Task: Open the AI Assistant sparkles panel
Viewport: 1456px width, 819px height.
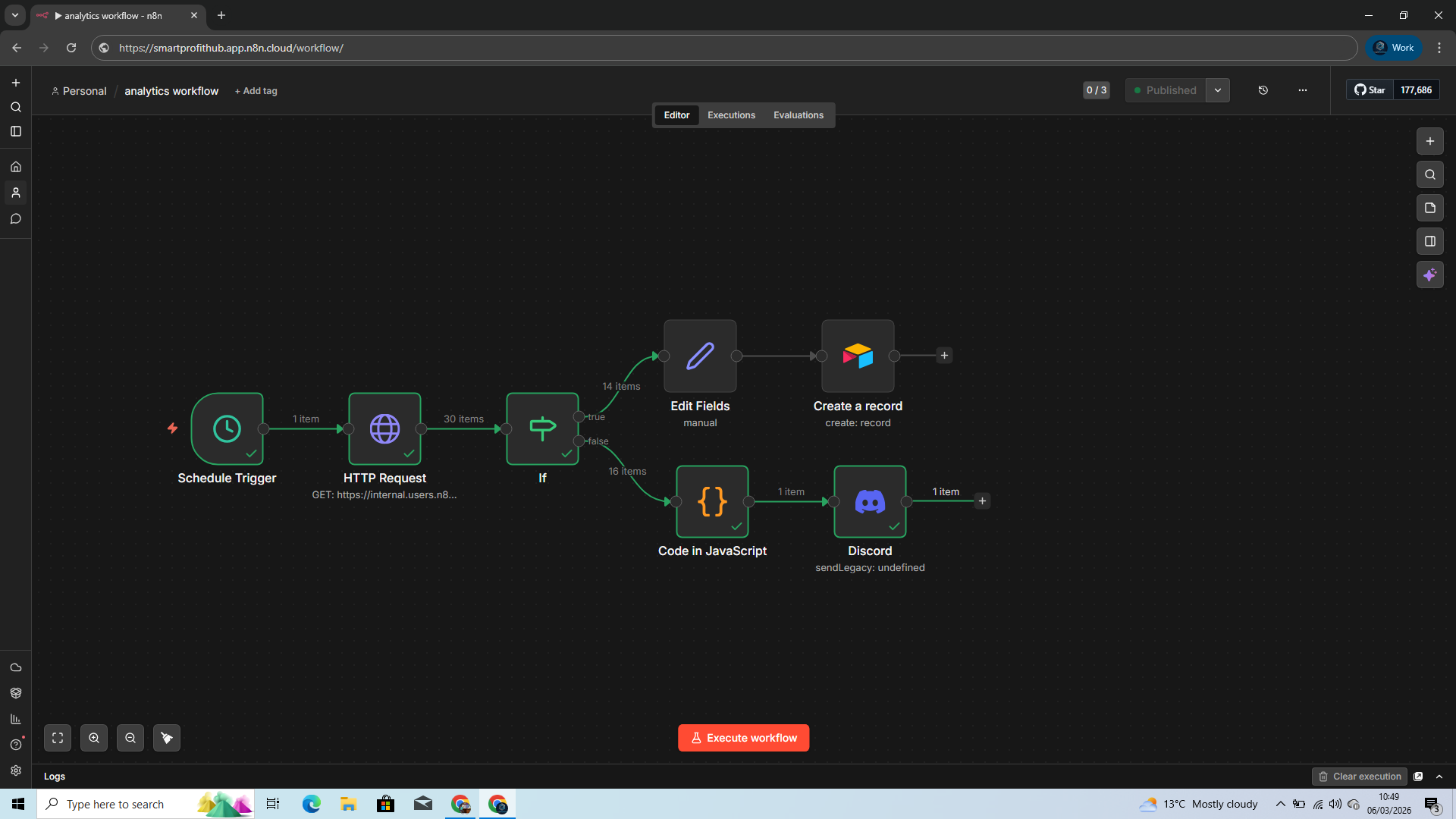Action: [x=1430, y=275]
